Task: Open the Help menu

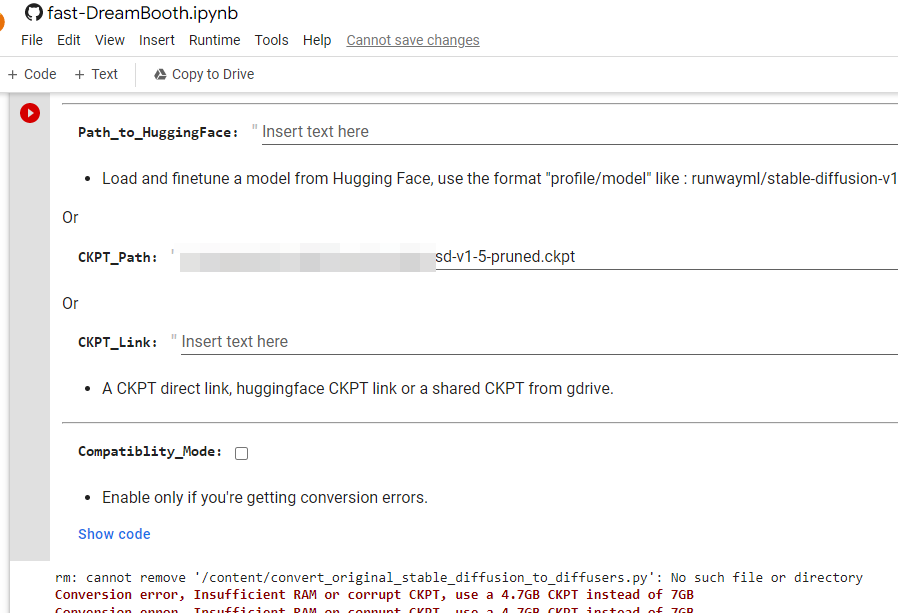Action: [x=317, y=40]
